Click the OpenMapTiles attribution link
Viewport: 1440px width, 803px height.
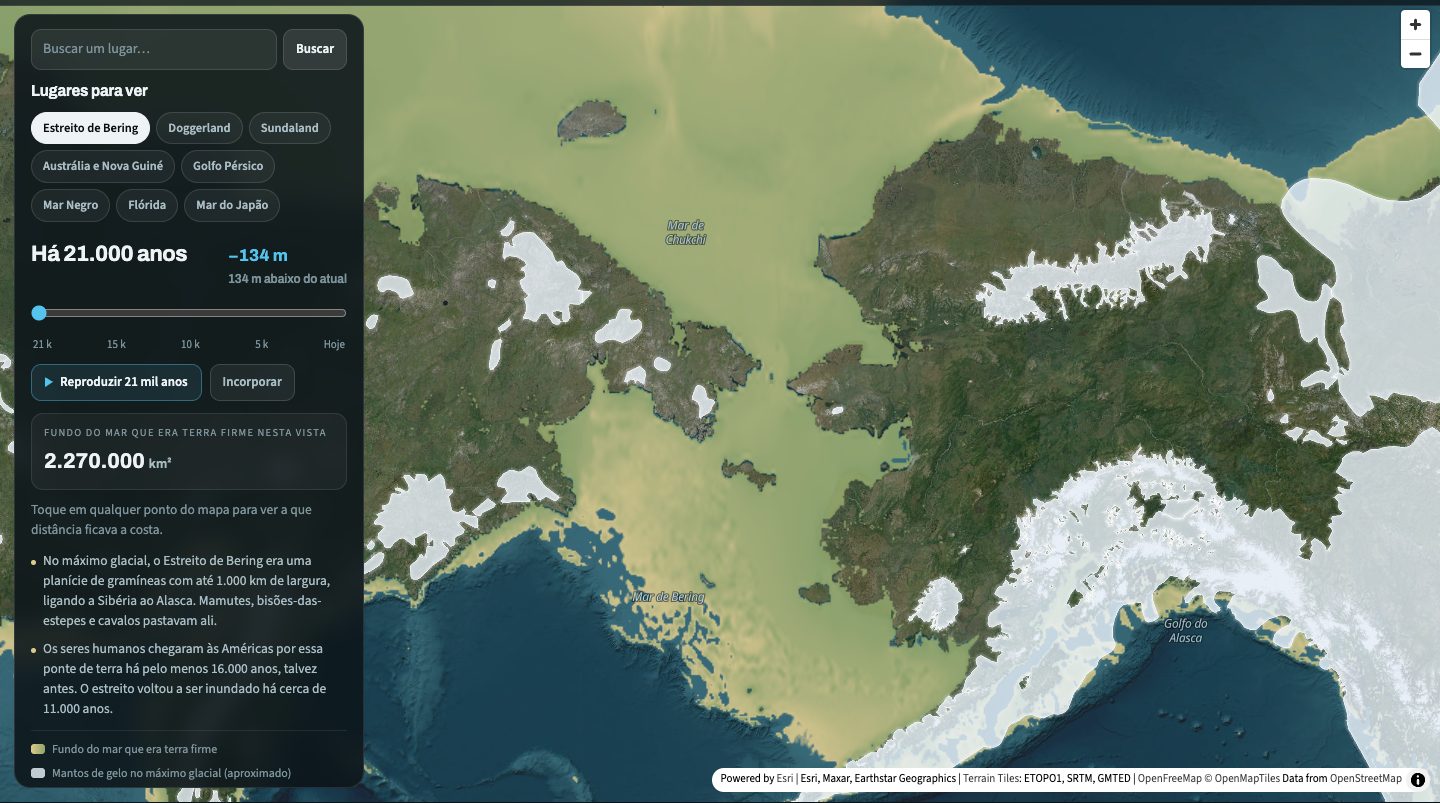point(1243,779)
